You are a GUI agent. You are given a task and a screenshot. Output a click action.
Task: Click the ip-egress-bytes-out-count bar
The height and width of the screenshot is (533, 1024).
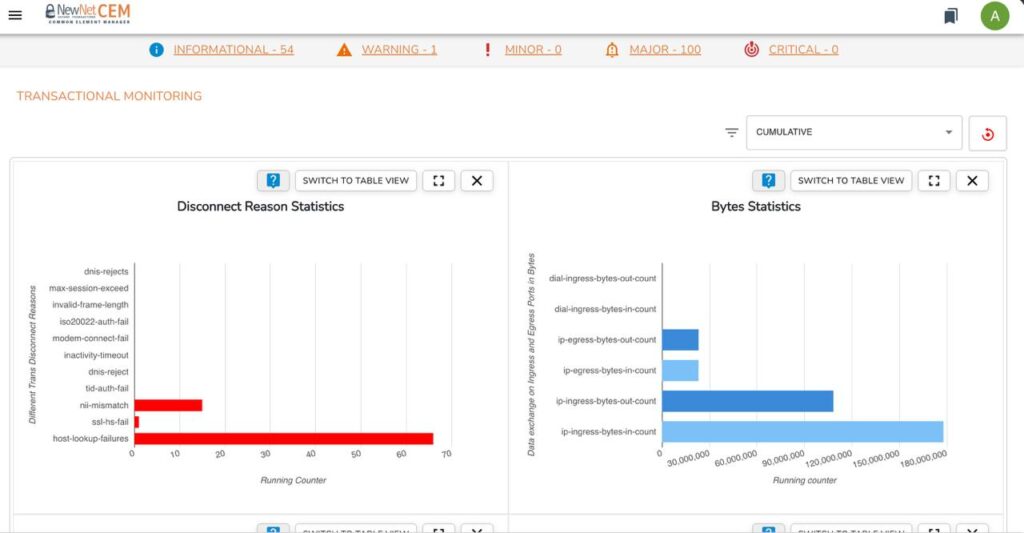coord(680,340)
